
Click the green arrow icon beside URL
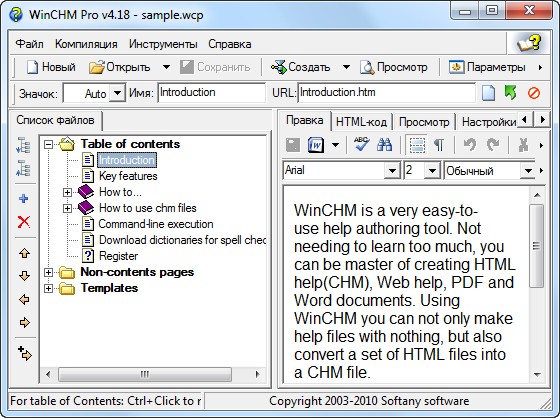(x=511, y=93)
